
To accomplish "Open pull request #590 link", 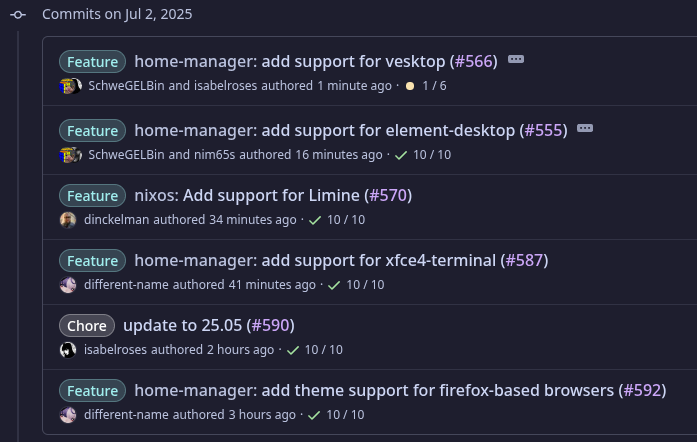I will 270,325.
